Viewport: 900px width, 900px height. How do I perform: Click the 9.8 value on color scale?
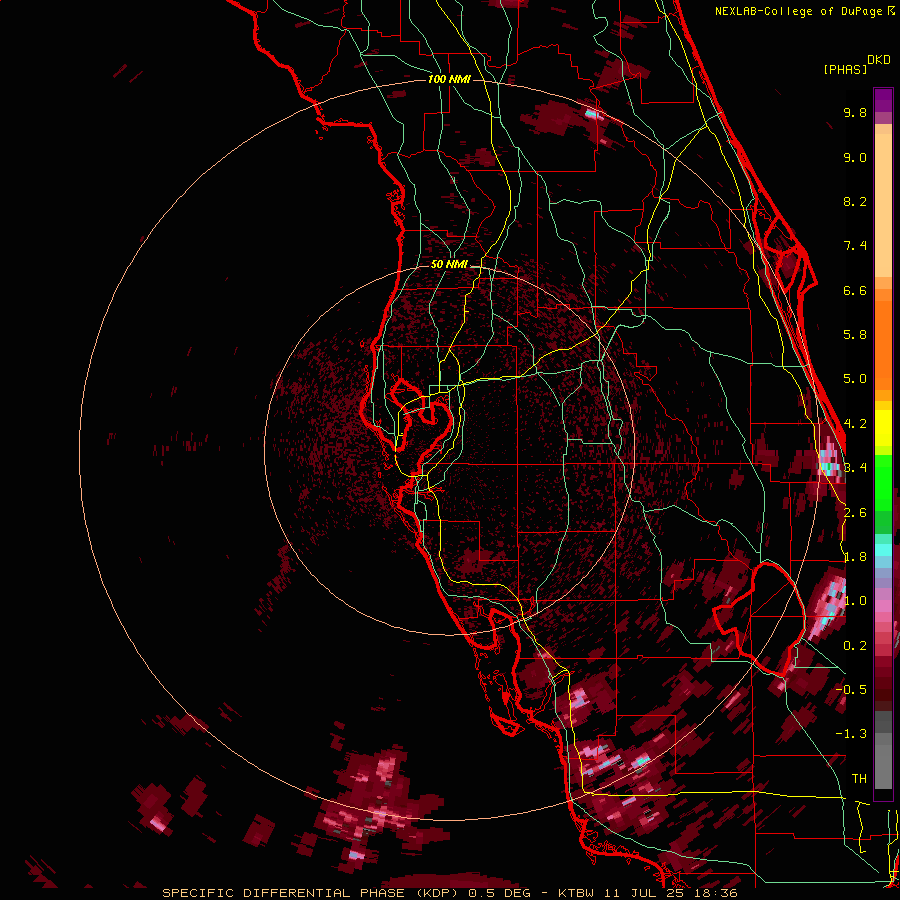pyautogui.click(x=855, y=112)
